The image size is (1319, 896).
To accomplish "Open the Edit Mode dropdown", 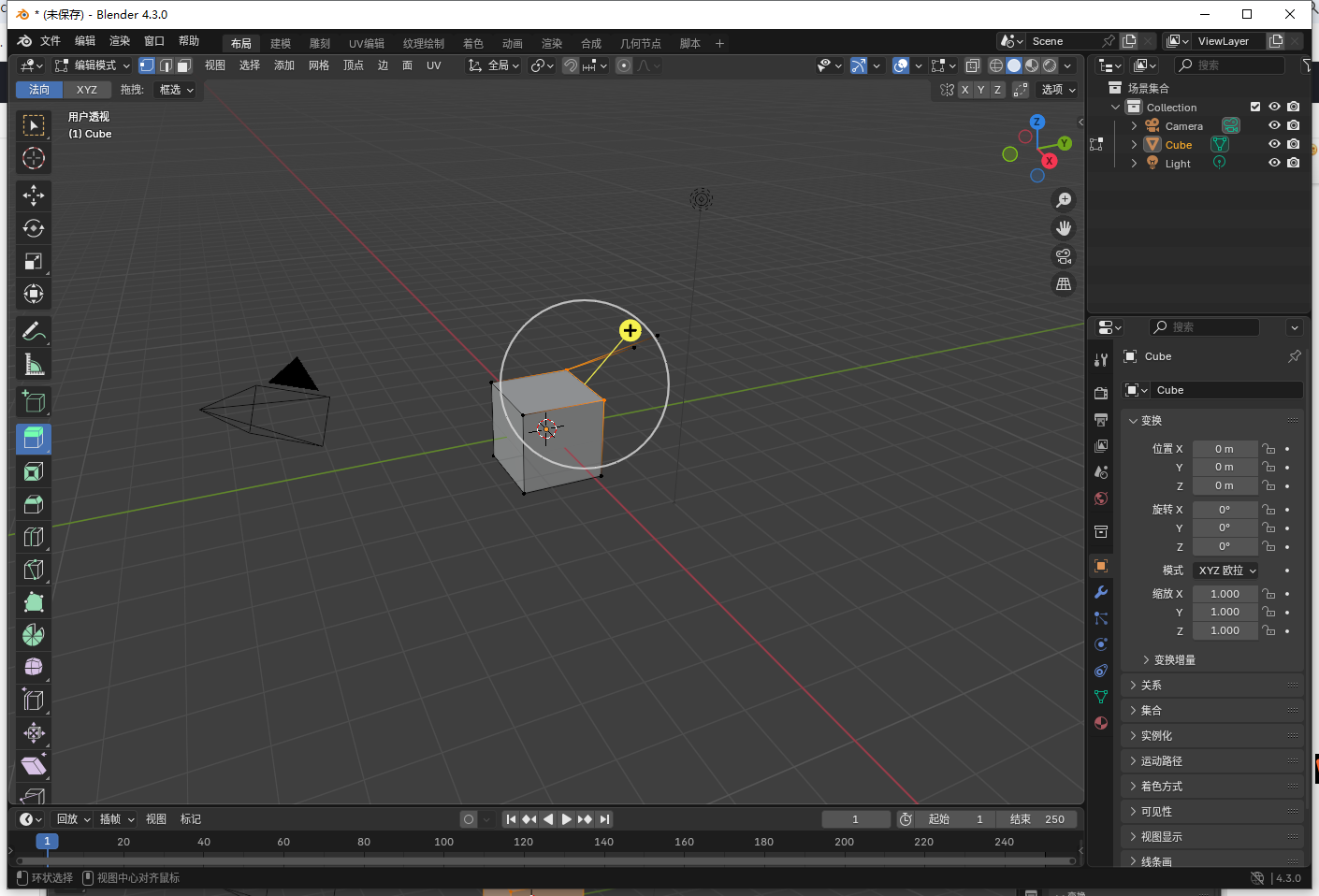I will tap(93, 65).
